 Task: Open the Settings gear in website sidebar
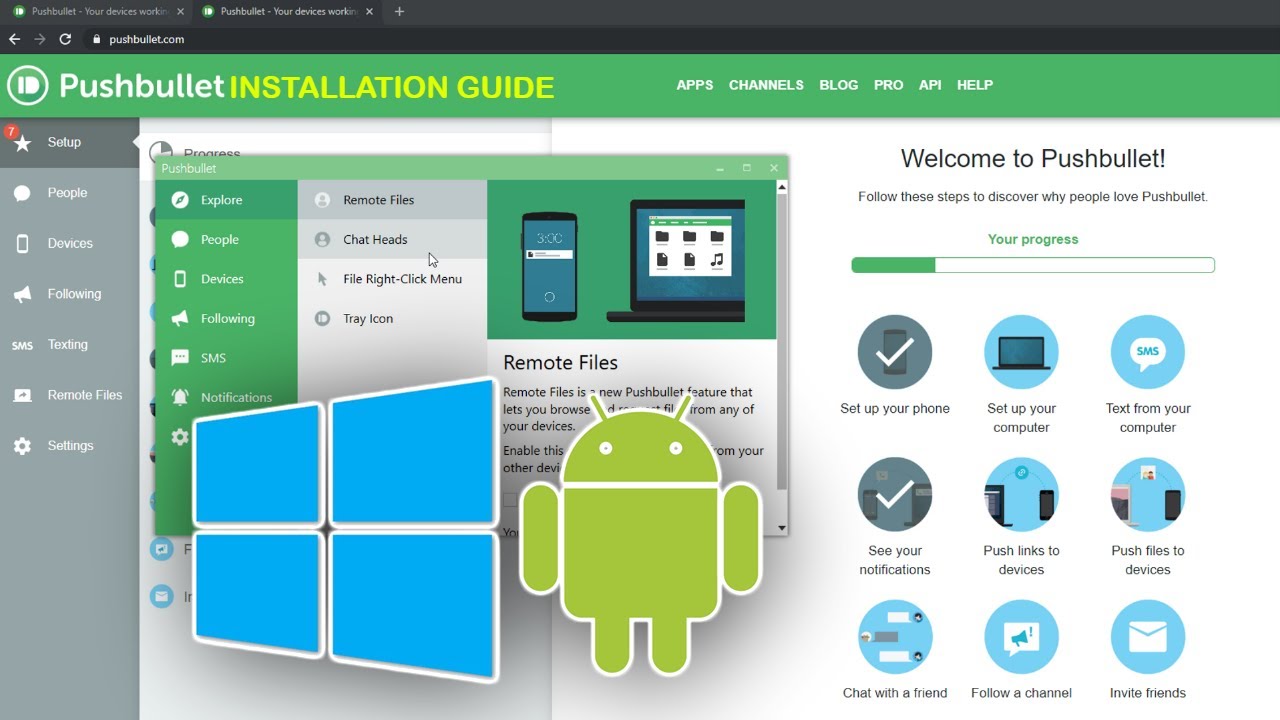point(22,446)
